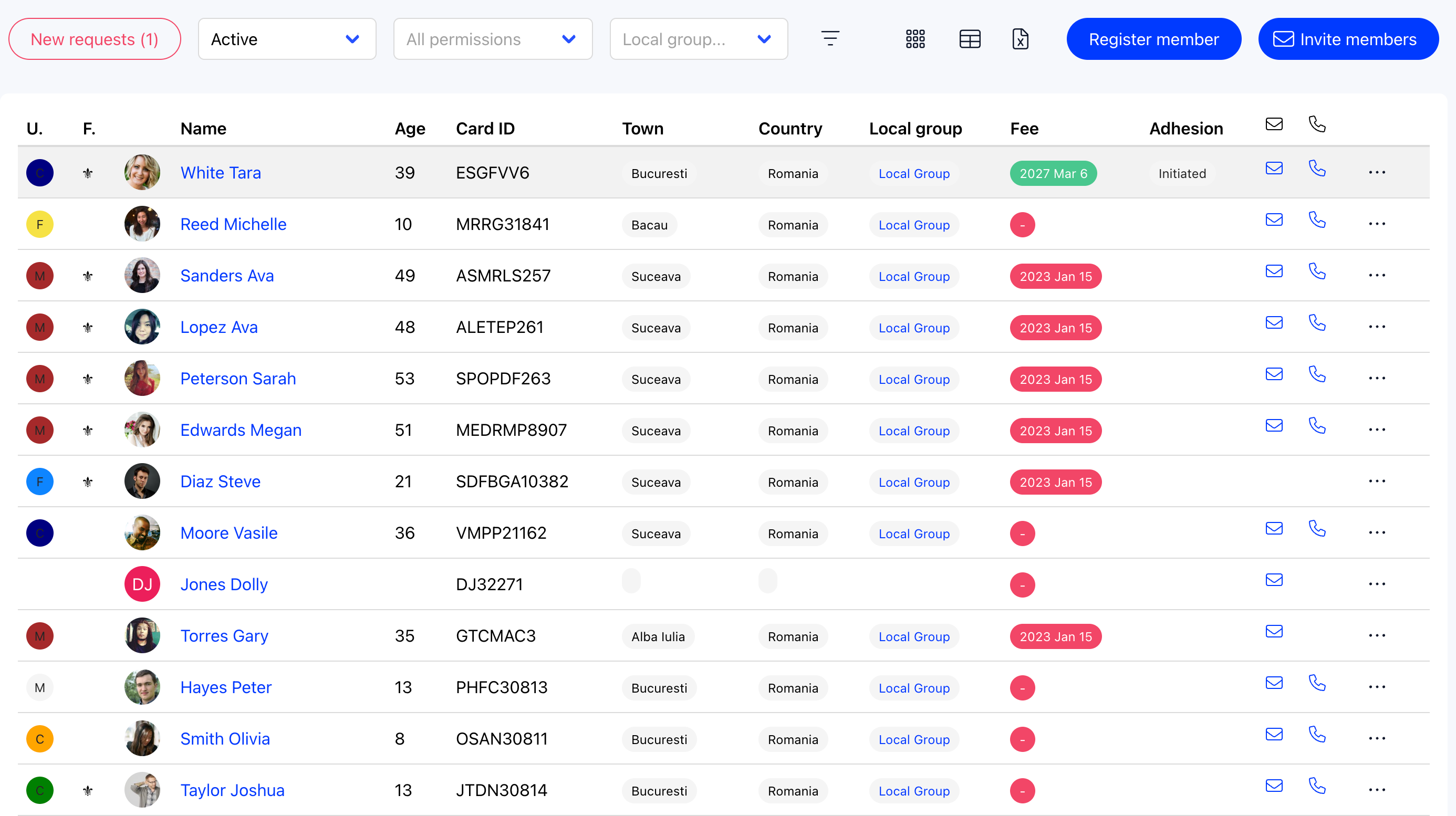Click the Register member button
Image resolution: width=1456 pixels, height=816 pixels.
(1153, 39)
